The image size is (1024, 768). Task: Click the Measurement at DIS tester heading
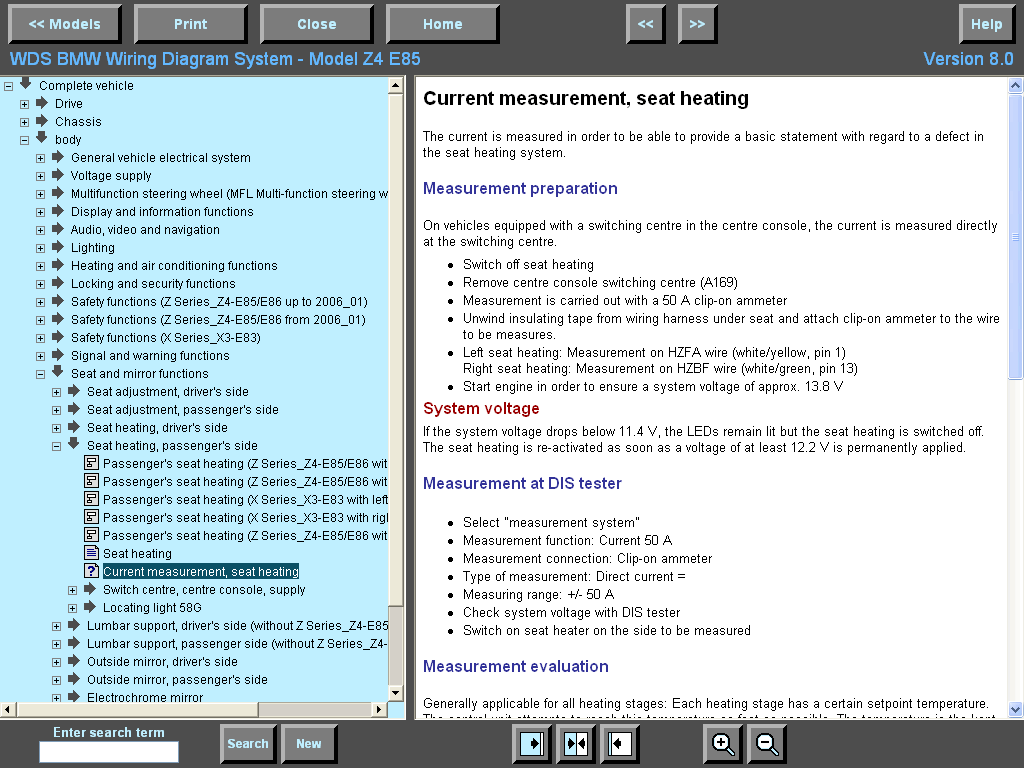(x=522, y=483)
